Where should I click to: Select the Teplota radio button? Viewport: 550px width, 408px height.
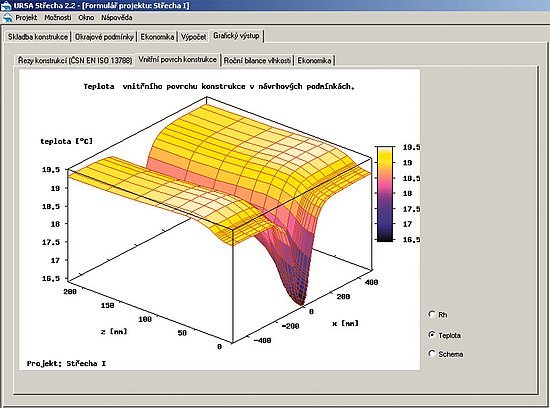[432, 335]
